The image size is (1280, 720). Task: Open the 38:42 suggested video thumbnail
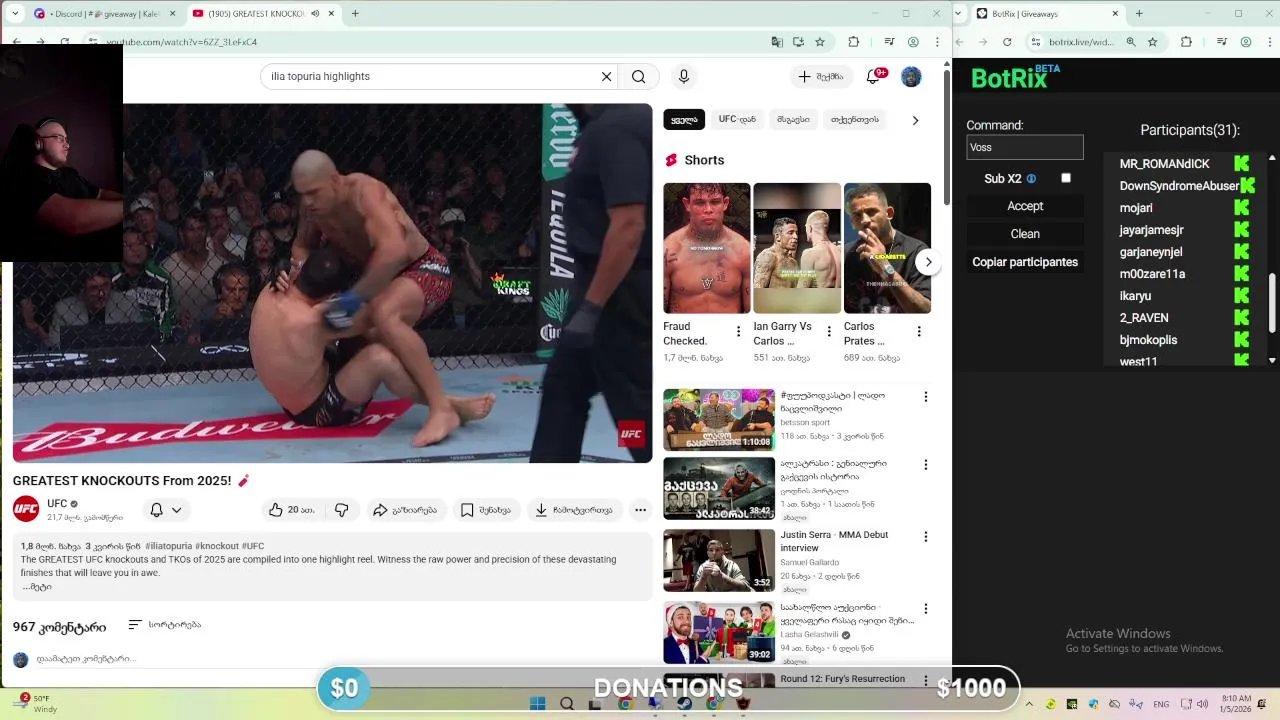(719, 489)
